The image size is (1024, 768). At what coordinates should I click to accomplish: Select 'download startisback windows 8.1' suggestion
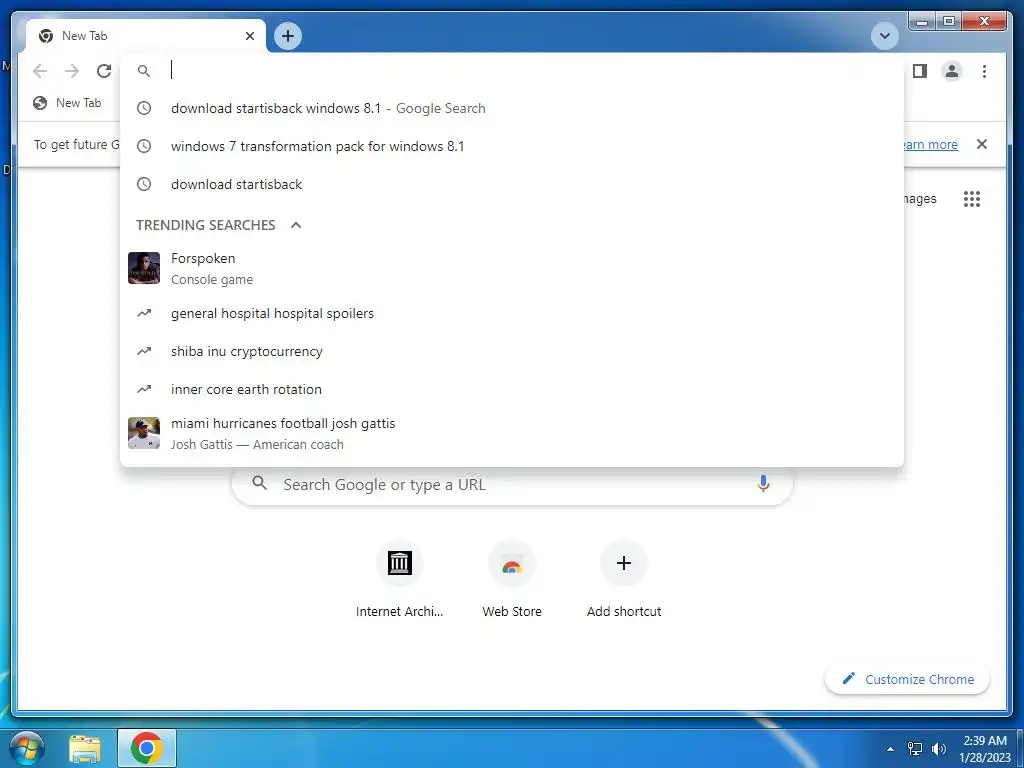point(512,108)
